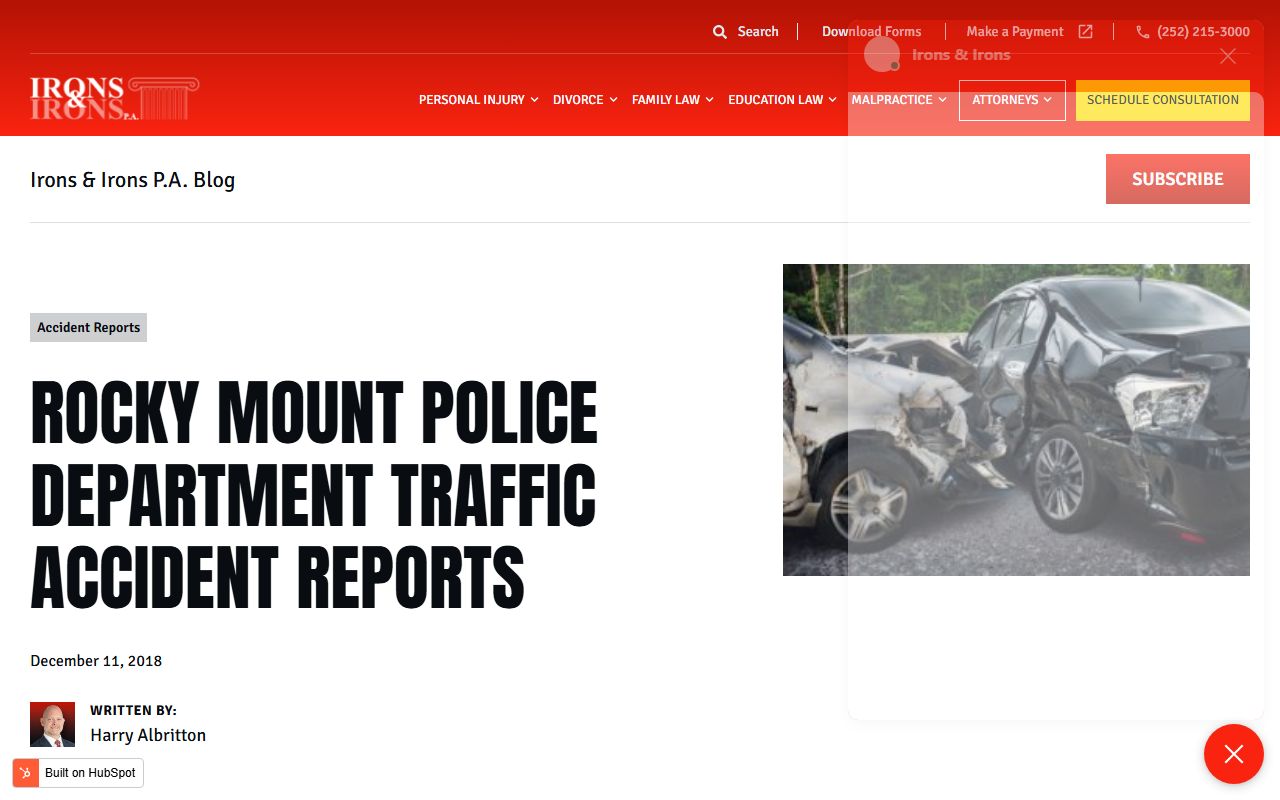1280x800 pixels.
Task: Open Divorce menu
Action: click(x=578, y=100)
